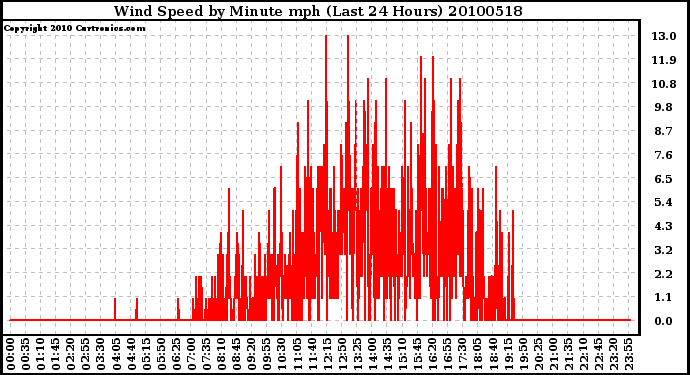Click the 23:55 time label
The height and width of the screenshot is (375, 690).
point(628,355)
